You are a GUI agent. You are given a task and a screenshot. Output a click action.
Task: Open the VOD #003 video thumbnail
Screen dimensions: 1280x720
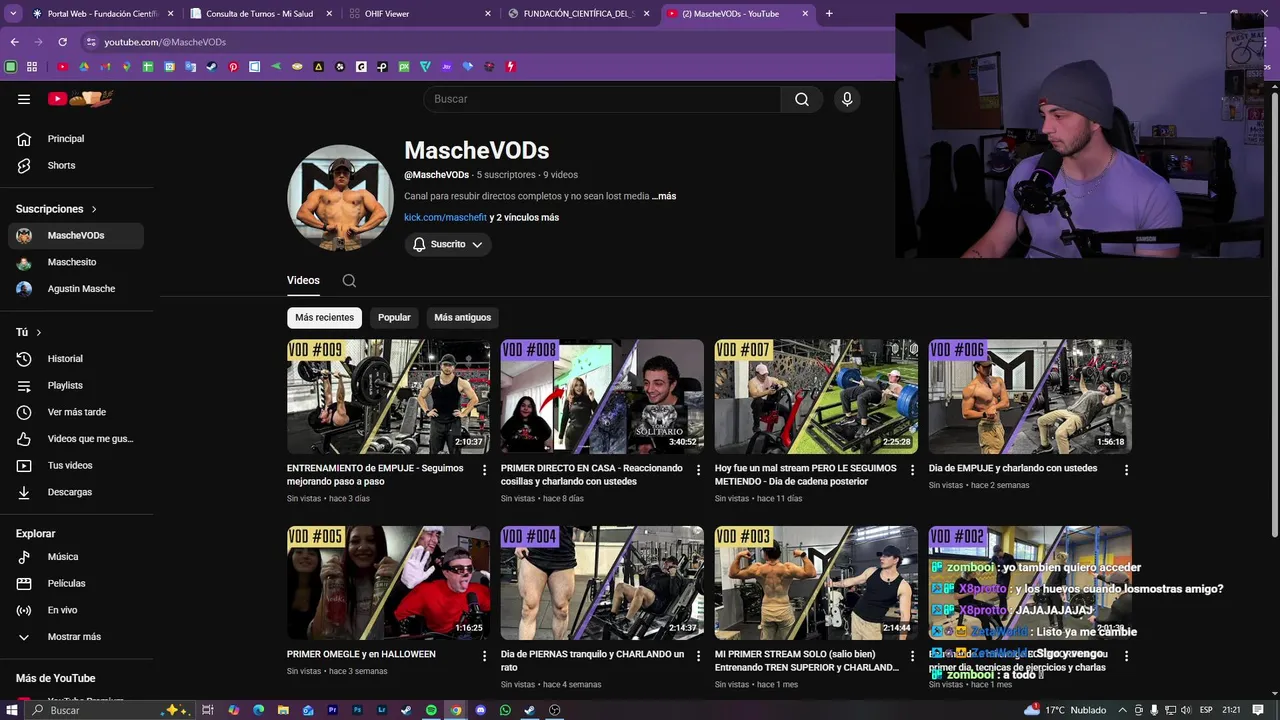[816, 583]
